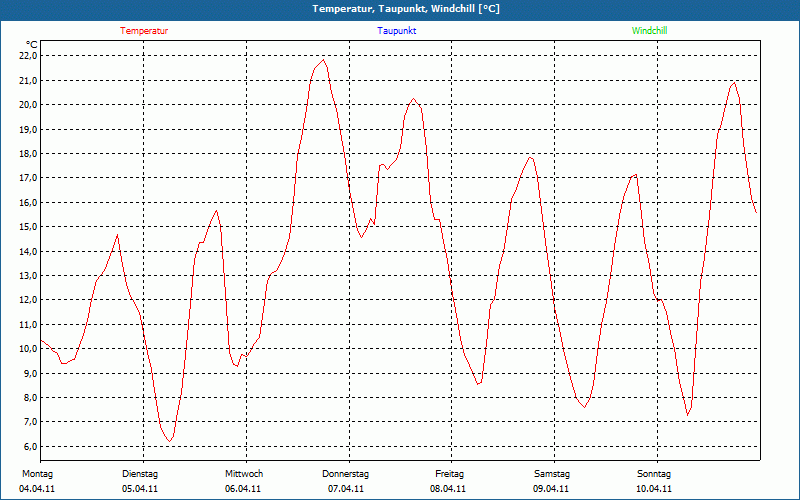Click the 10,0 y-axis value
This screenshot has width=800, height=500.
28,349
